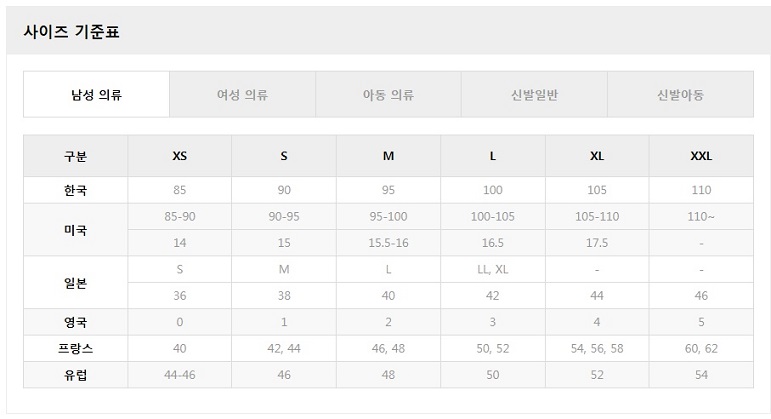Click the 미국 row label
Screen dimensions: 771x419
pyautogui.click(x=75, y=230)
